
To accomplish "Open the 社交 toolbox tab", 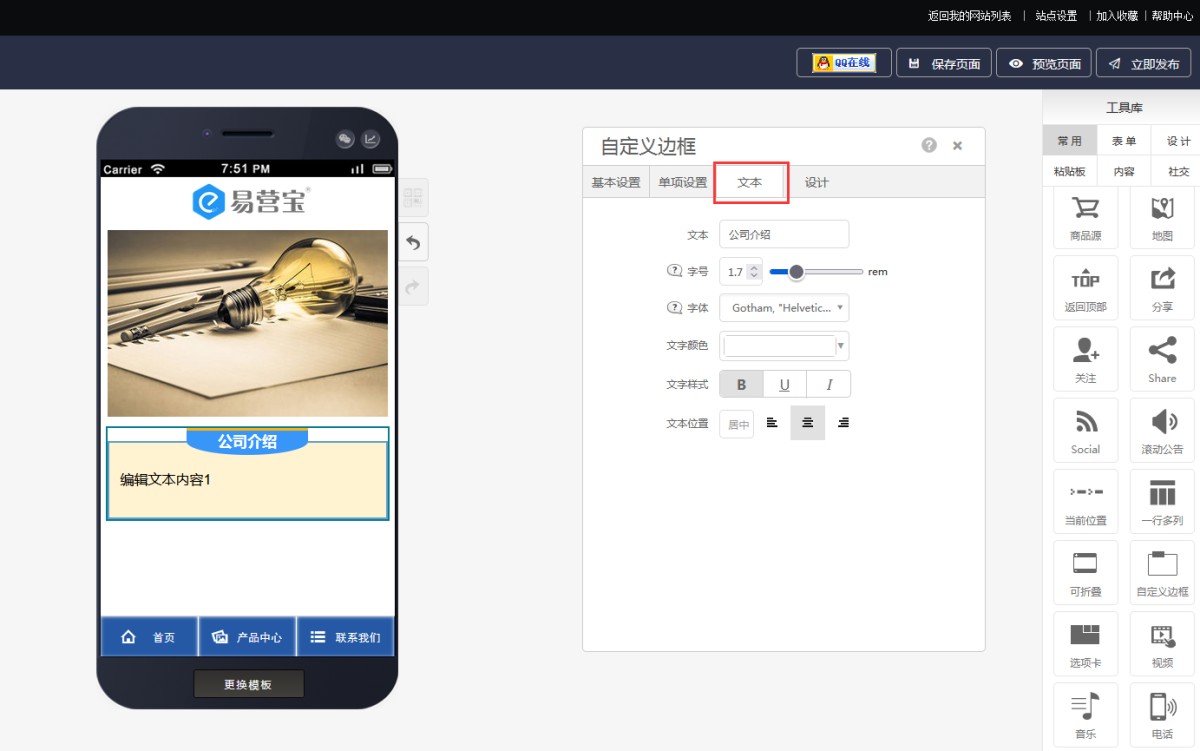I will [1178, 171].
